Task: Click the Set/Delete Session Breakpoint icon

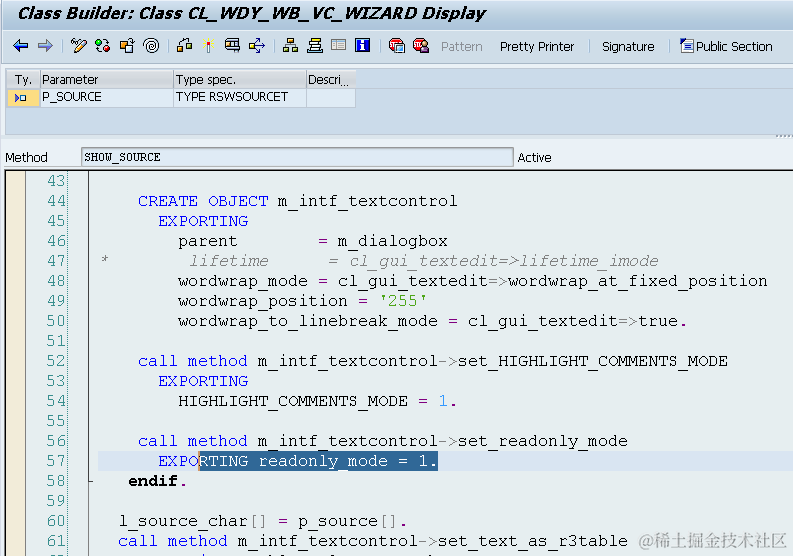Action: 396,46
